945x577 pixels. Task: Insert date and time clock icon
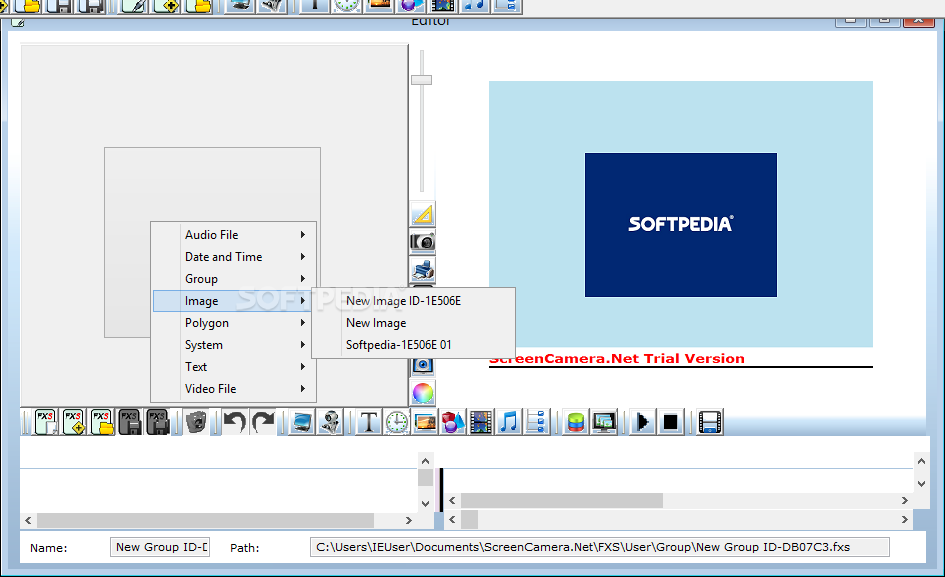tap(397, 422)
